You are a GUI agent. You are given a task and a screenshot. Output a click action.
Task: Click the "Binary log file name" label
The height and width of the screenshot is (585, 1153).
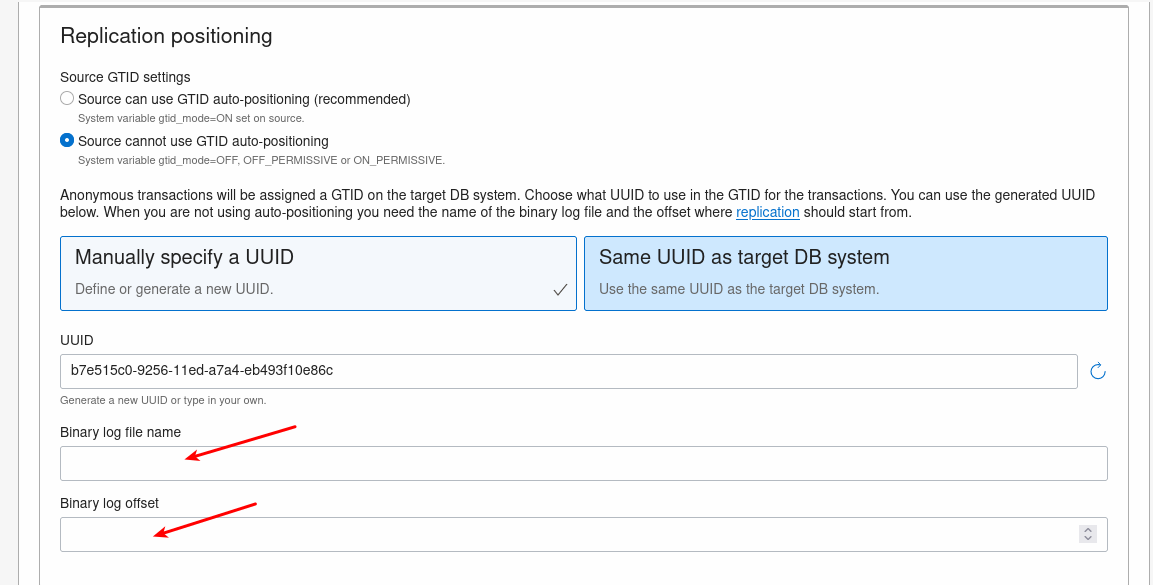point(120,432)
